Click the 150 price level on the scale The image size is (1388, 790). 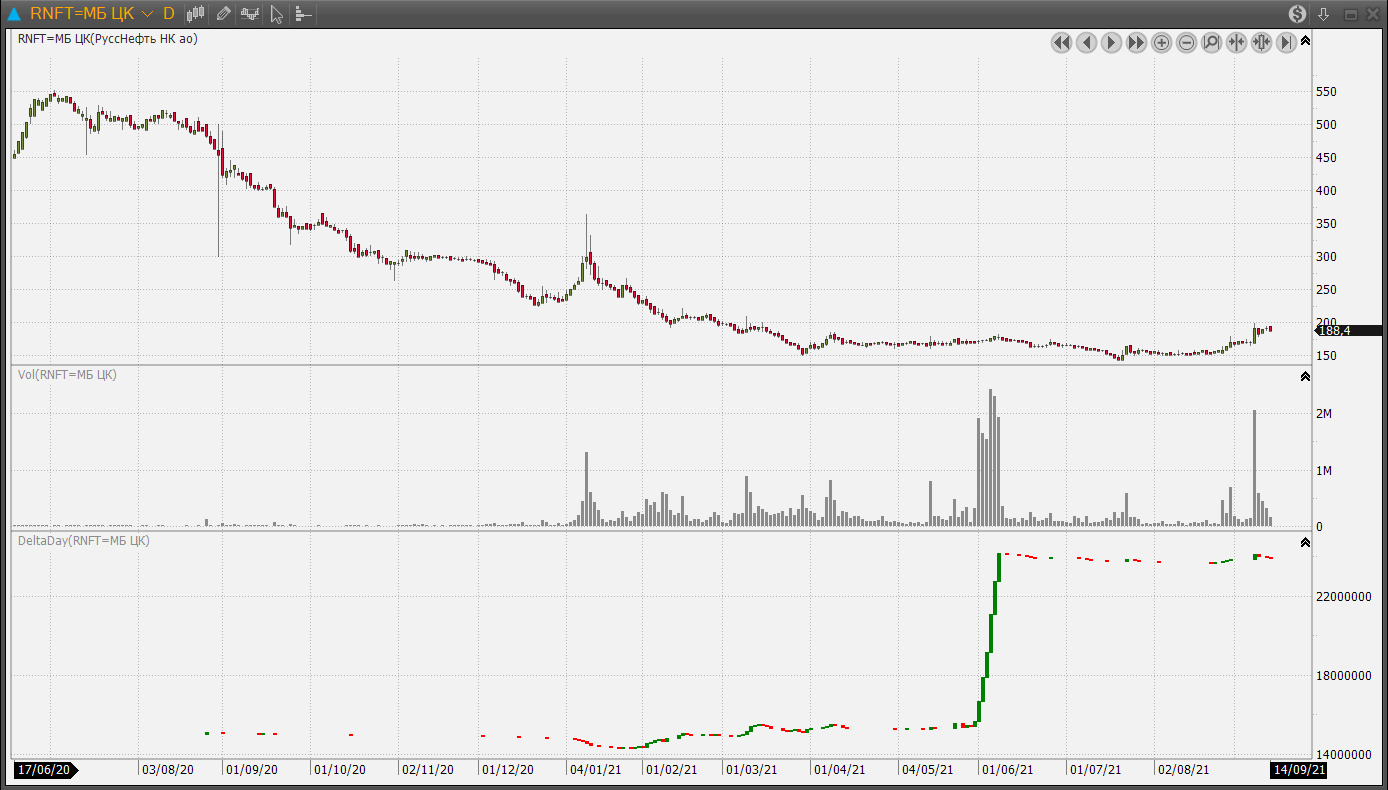(1326, 356)
